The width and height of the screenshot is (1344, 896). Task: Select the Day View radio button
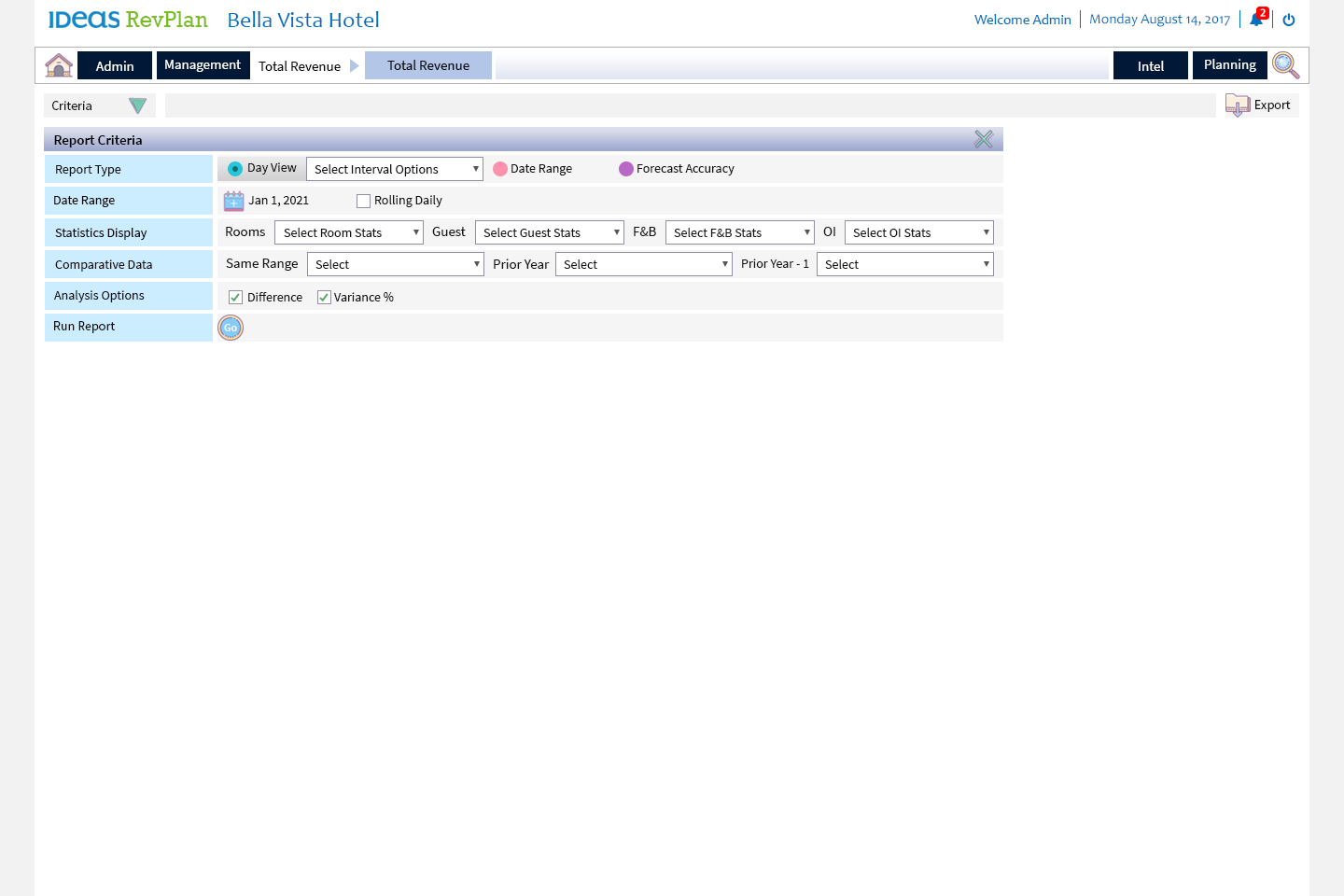tap(235, 169)
